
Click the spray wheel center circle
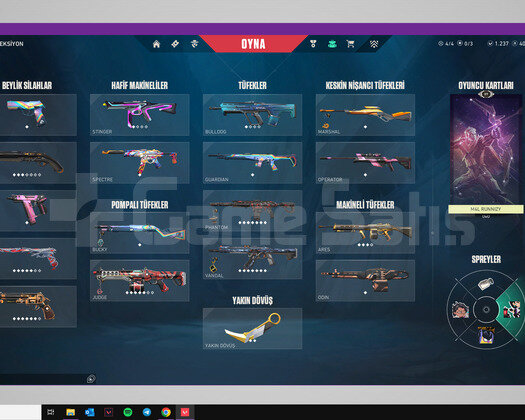[x=486, y=310]
